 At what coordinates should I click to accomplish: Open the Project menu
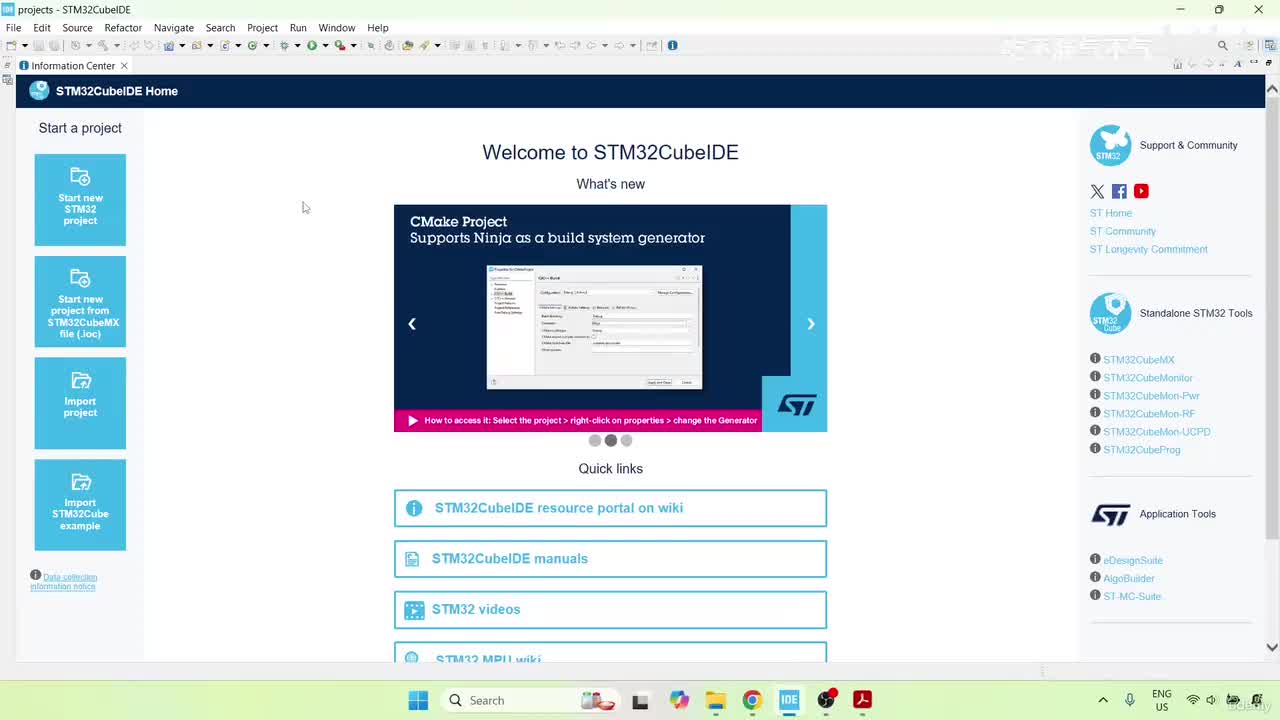click(x=262, y=28)
